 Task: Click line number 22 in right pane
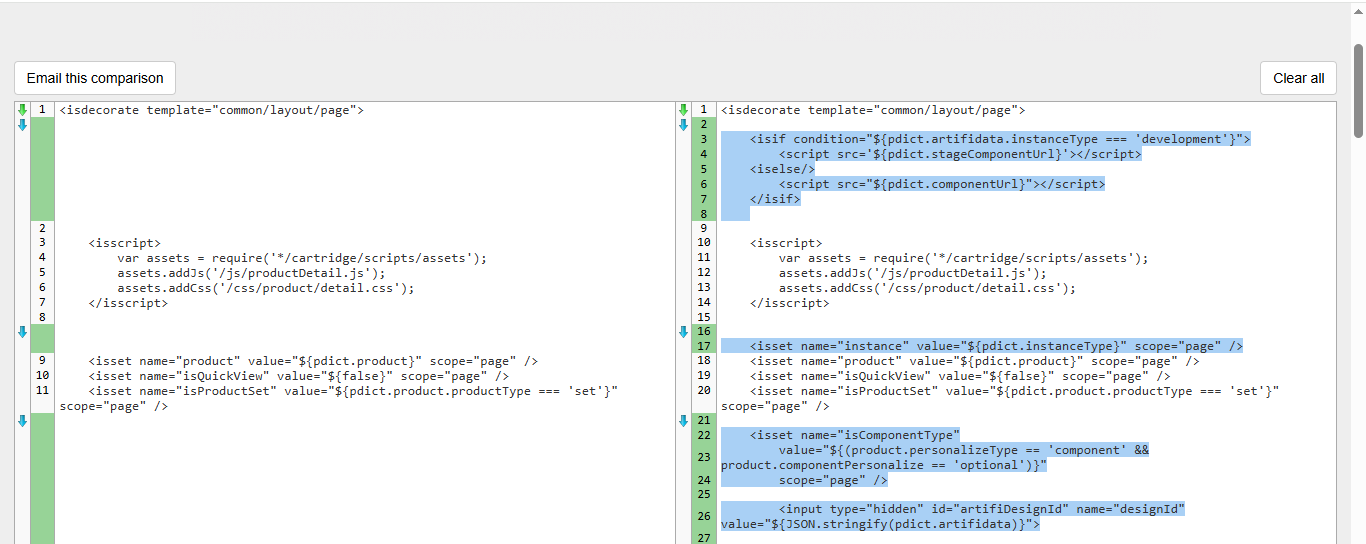click(x=704, y=435)
